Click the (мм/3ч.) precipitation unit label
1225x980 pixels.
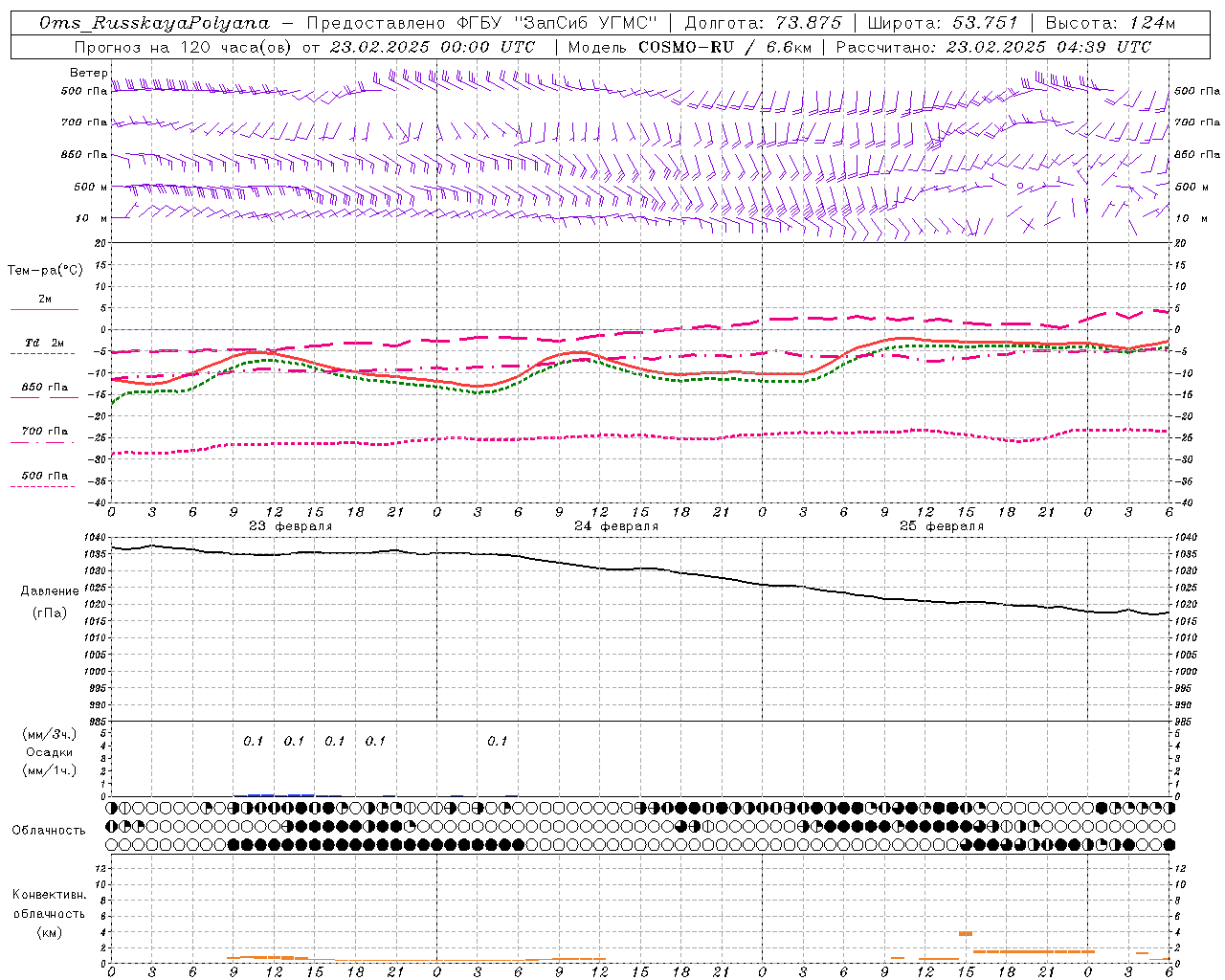click(50, 735)
